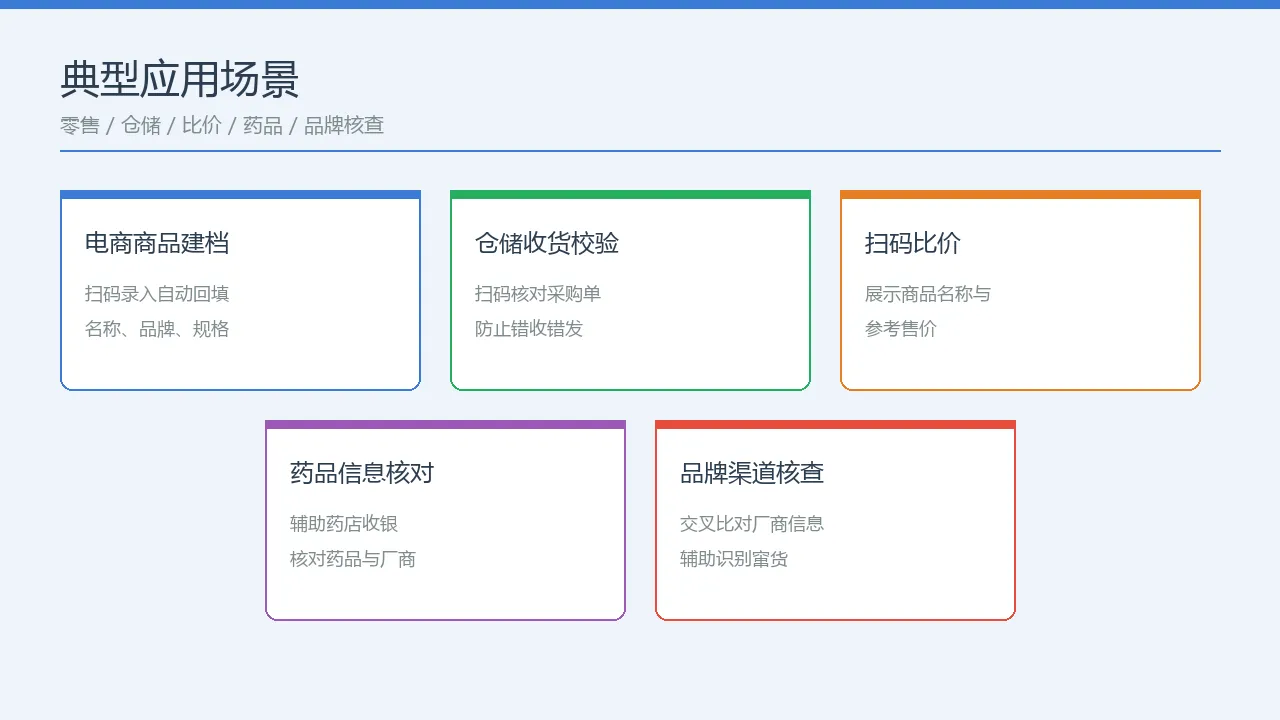The height and width of the screenshot is (720, 1280).
Task: Click the text 名称、品牌、规格
Action: [x=157, y=329]
